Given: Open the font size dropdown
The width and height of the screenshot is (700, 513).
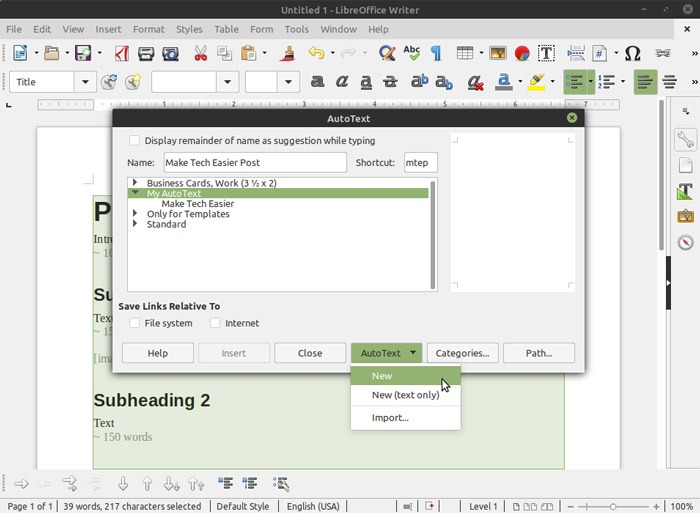Looking at the screenshot, I should 288,82.
